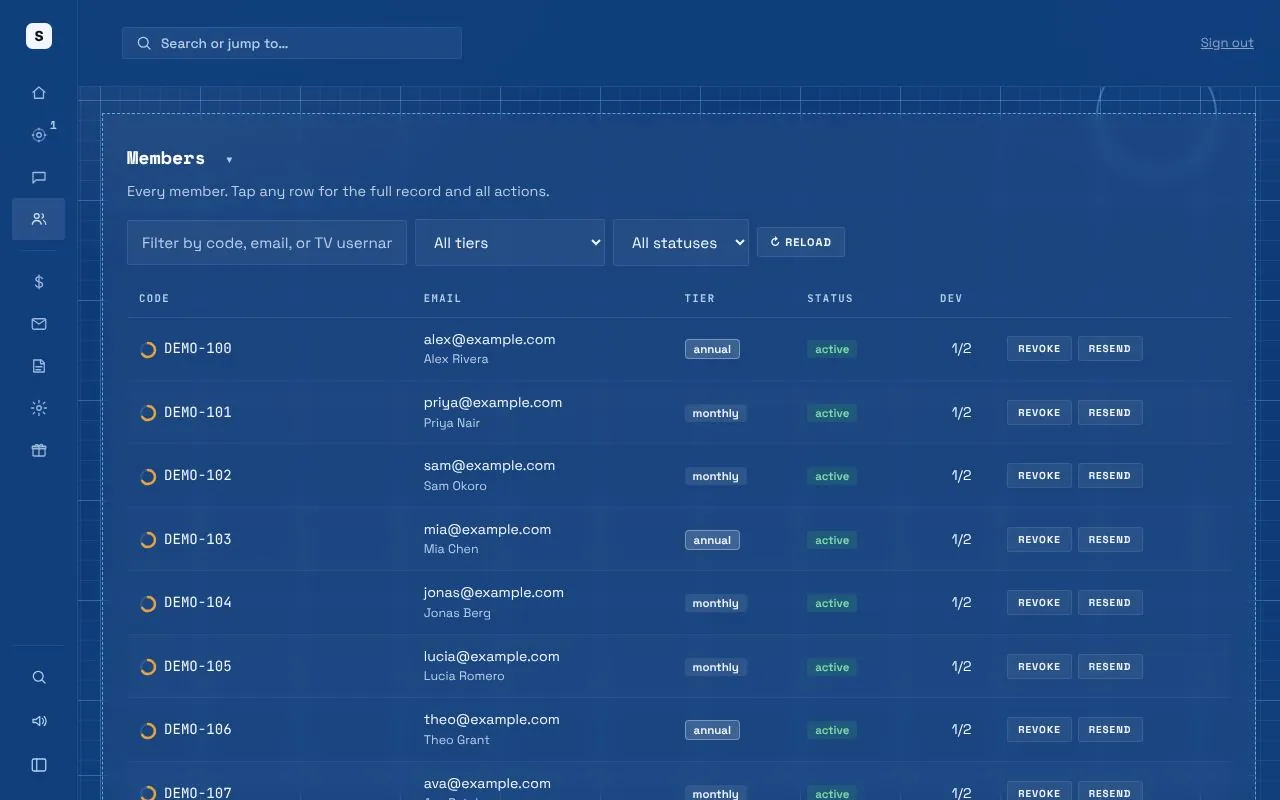
Task: Open the chat messages sidebar icon
Action: (x=39, y=177)
